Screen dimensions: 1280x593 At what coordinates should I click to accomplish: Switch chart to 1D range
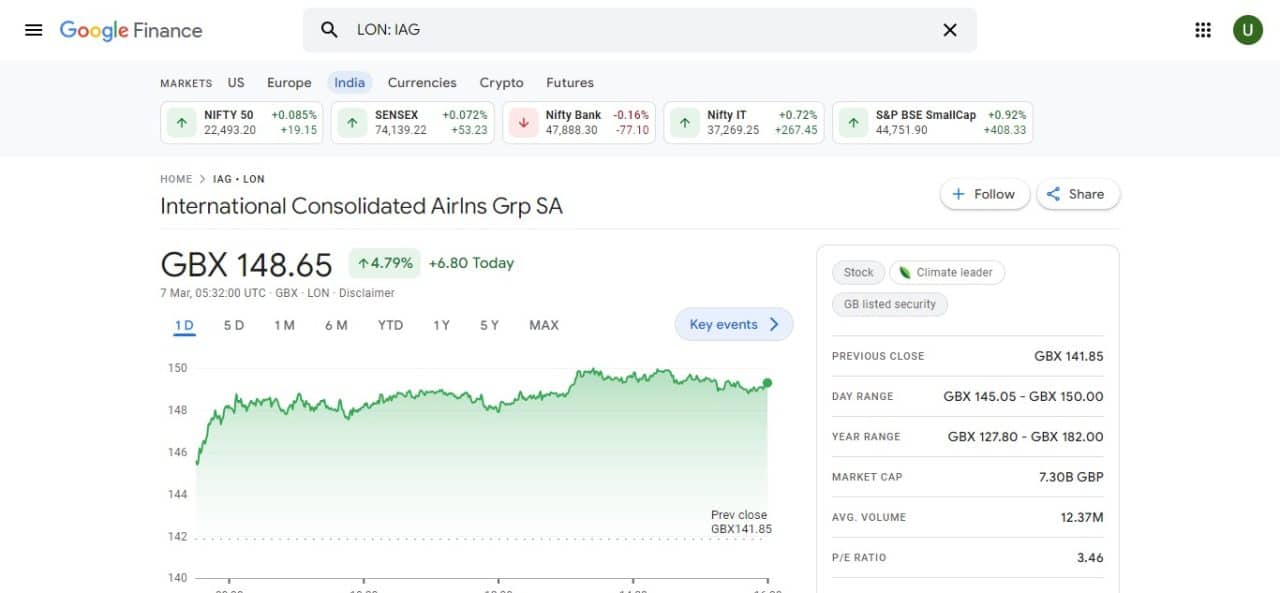(x=184, y=325)
